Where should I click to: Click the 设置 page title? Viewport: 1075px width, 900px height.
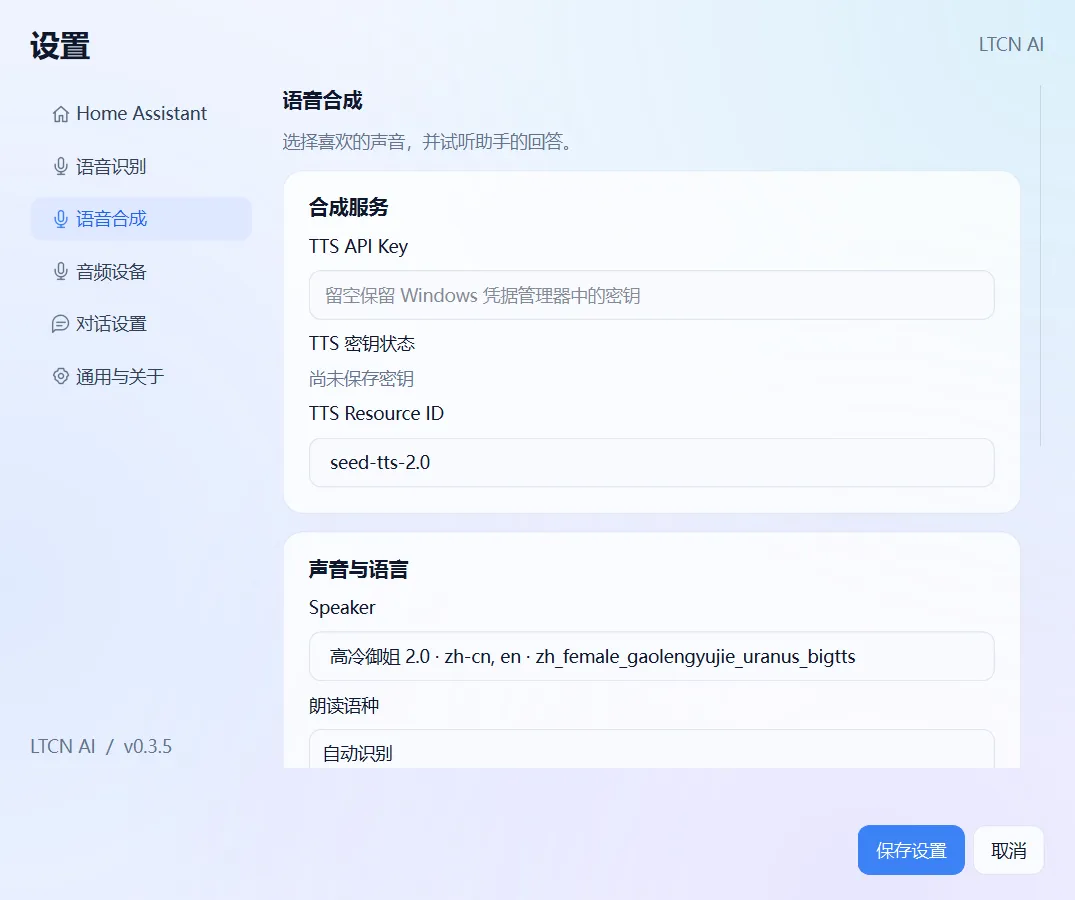click(60, 46)
